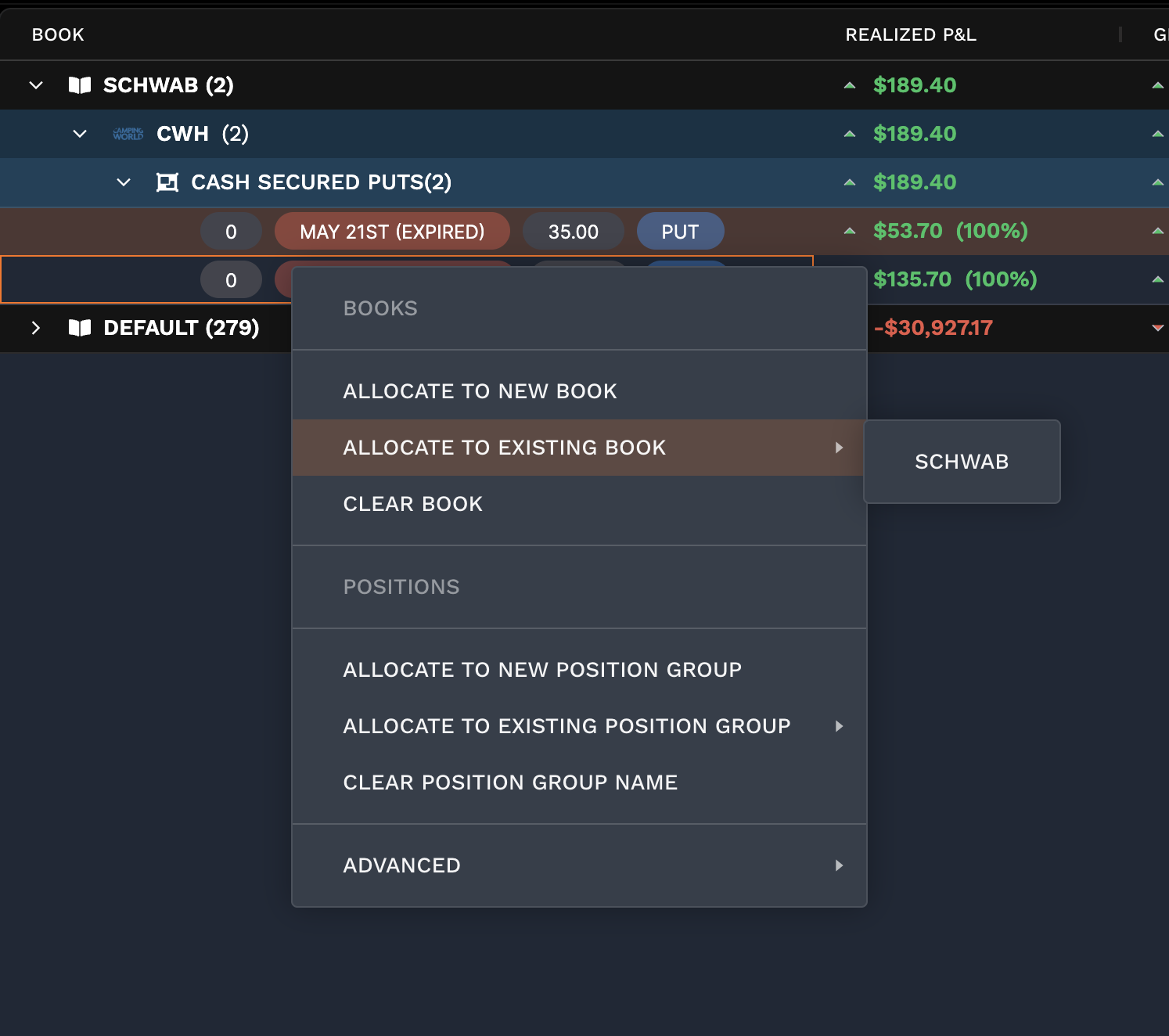1169x1036 pixels.
Task: Open Allocate to Existing Position Group submenu
Action: 579,726
